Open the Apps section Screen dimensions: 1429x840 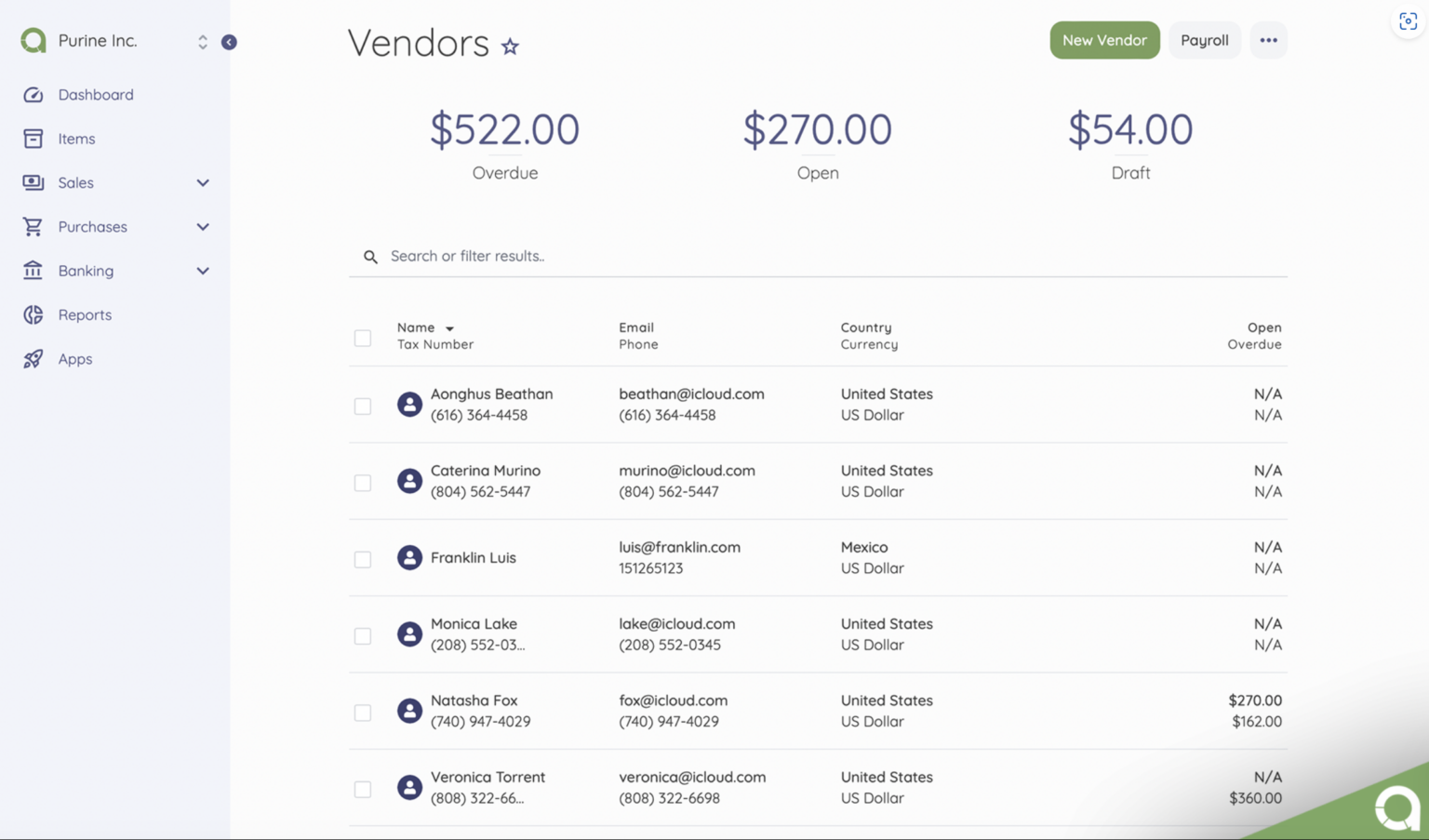pyautogui.click(x=74, y=358)
